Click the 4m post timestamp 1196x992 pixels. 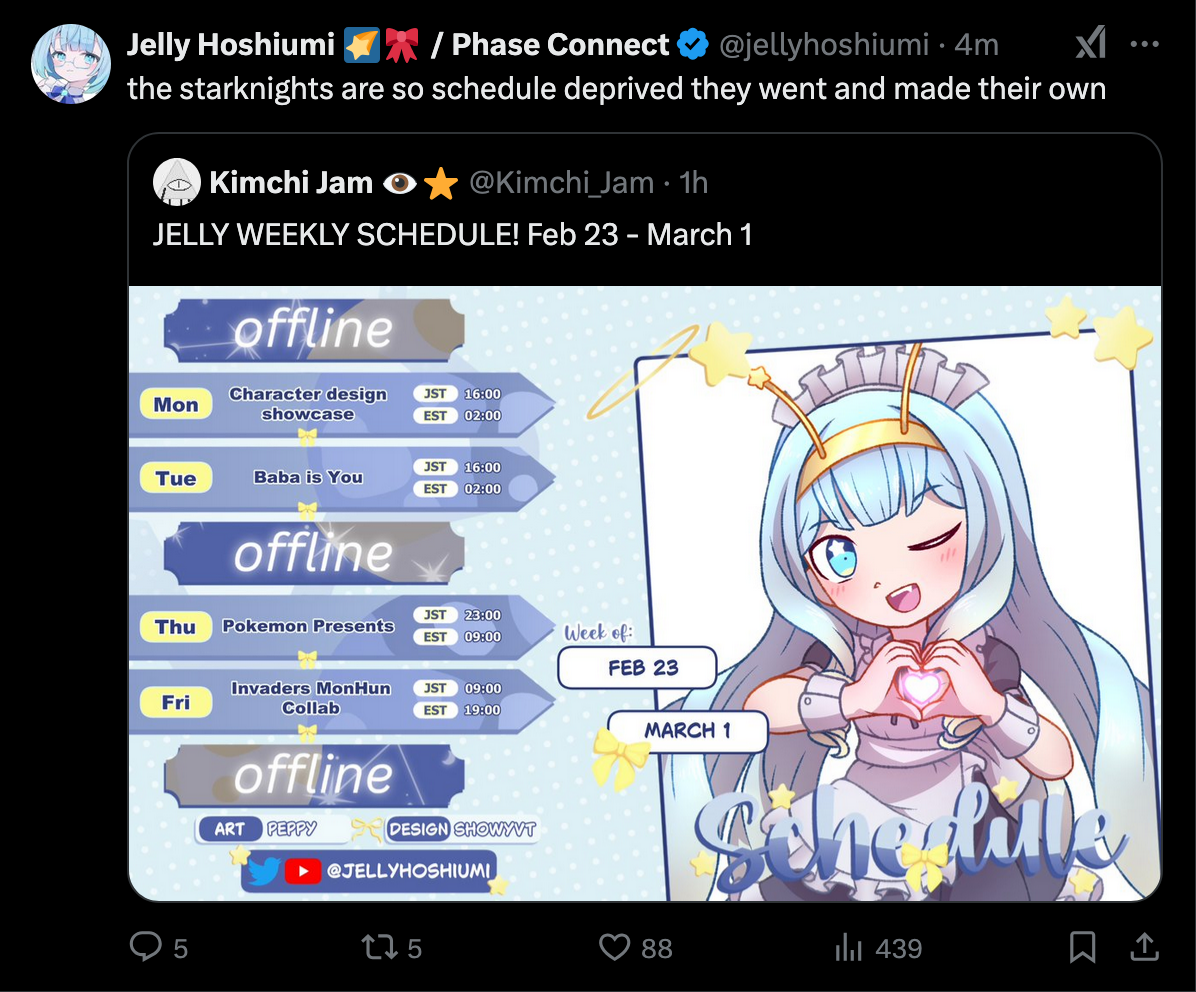click(976, 45)
